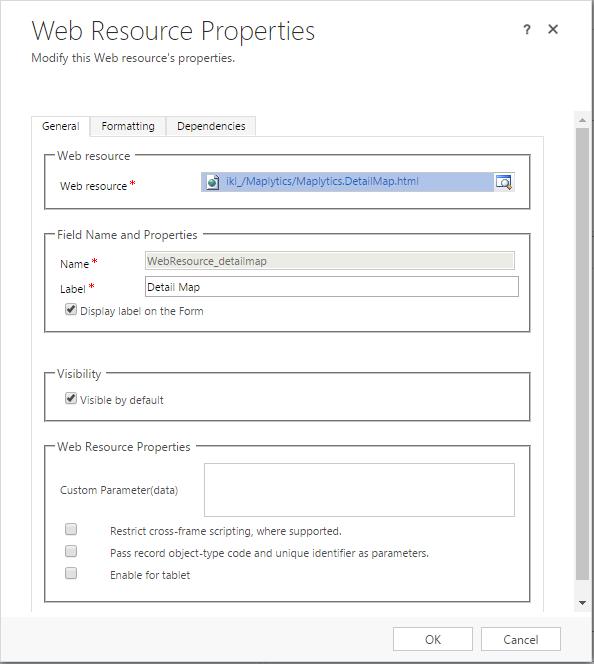
Task: Open the web resource lookup icon
Action: (504, 182)
